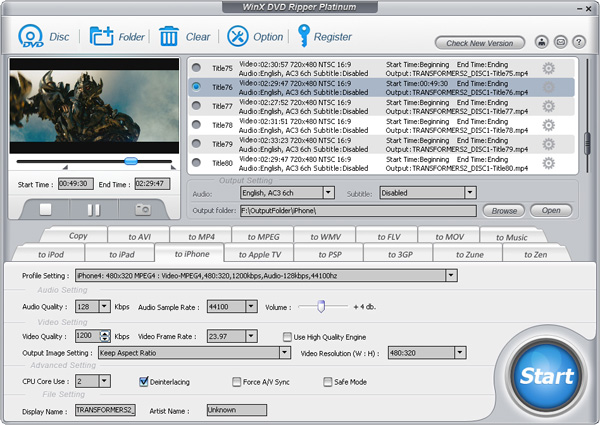The width and height of the screenshot is (600, 425).
Task: Open the Audio Sample Rate dropdown
Action: pyautogui.click(x=251, y=306)
